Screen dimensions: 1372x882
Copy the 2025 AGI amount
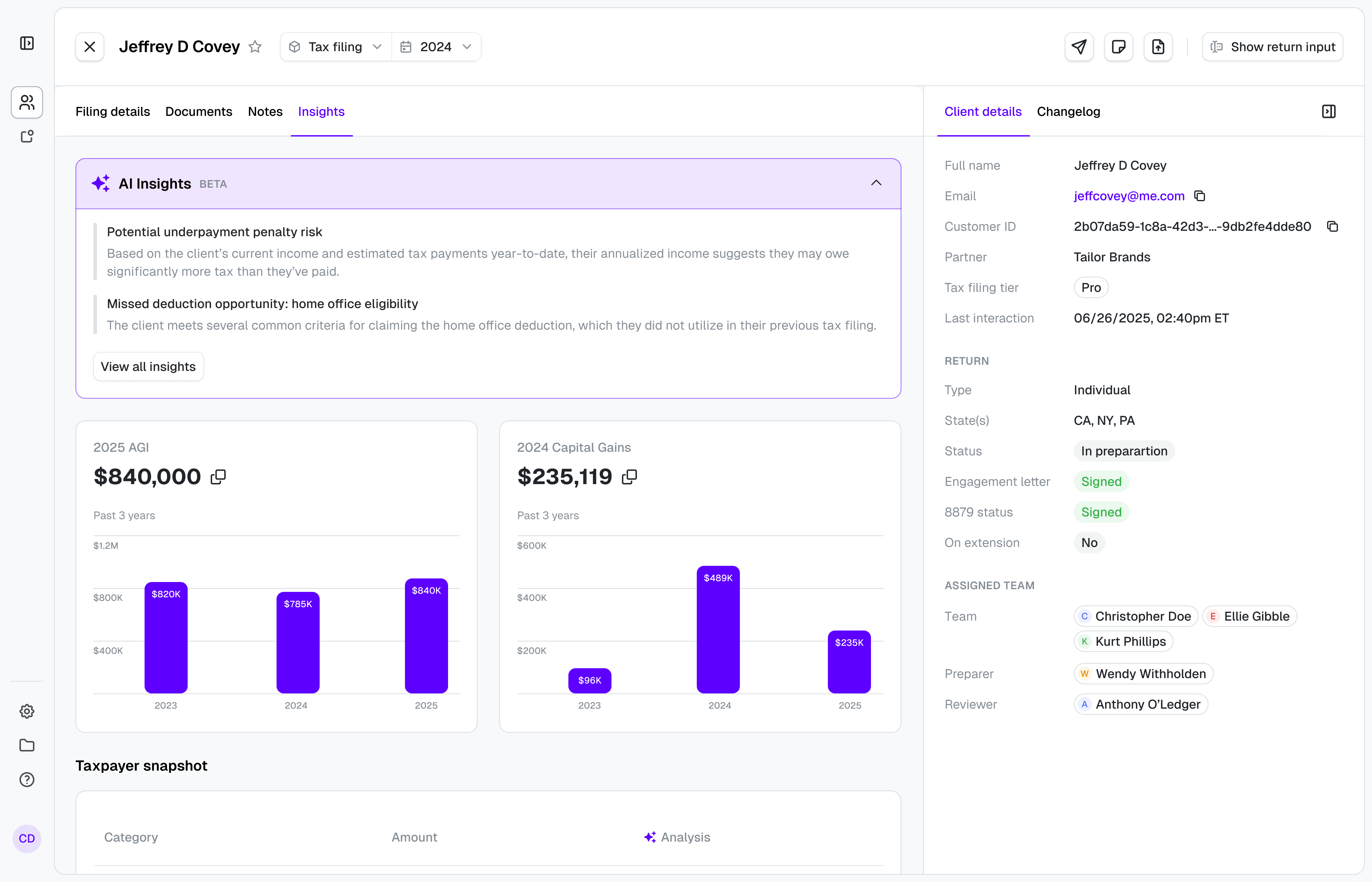pyautogui.click(x=218, y=477)
